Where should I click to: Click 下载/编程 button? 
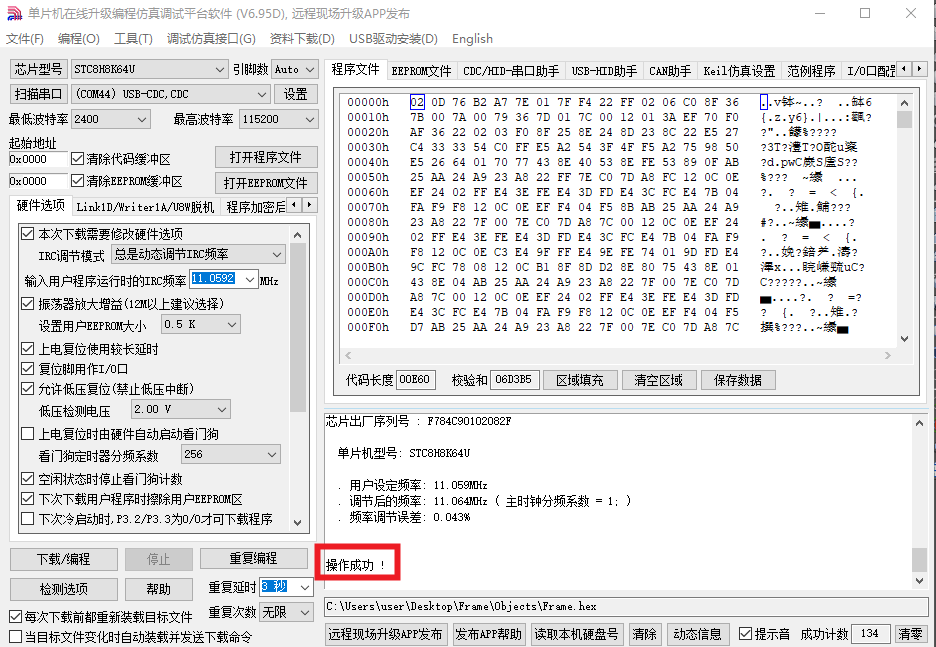pos(63,559)
